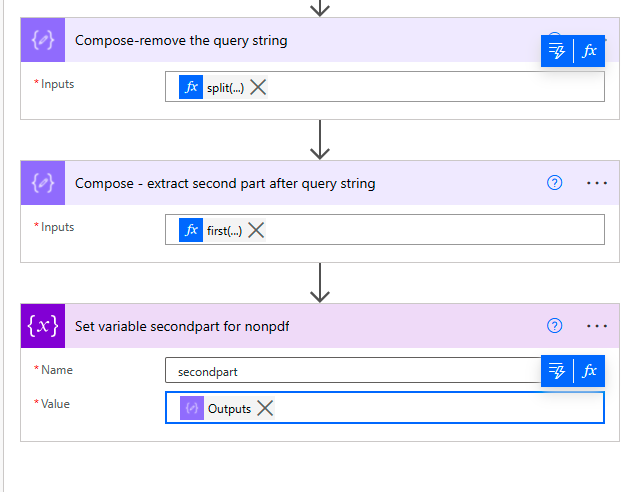Open the ellipsis menu on Set variable secondpart

(x=597, y=326)
